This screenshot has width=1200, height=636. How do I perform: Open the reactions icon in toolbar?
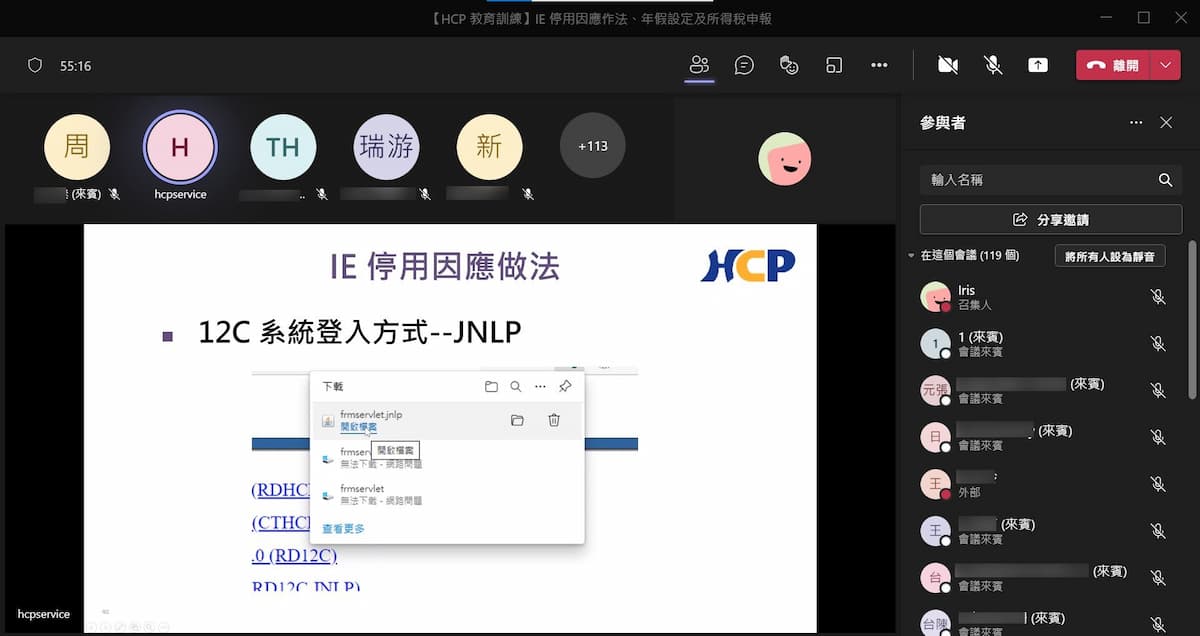(789, 65)
